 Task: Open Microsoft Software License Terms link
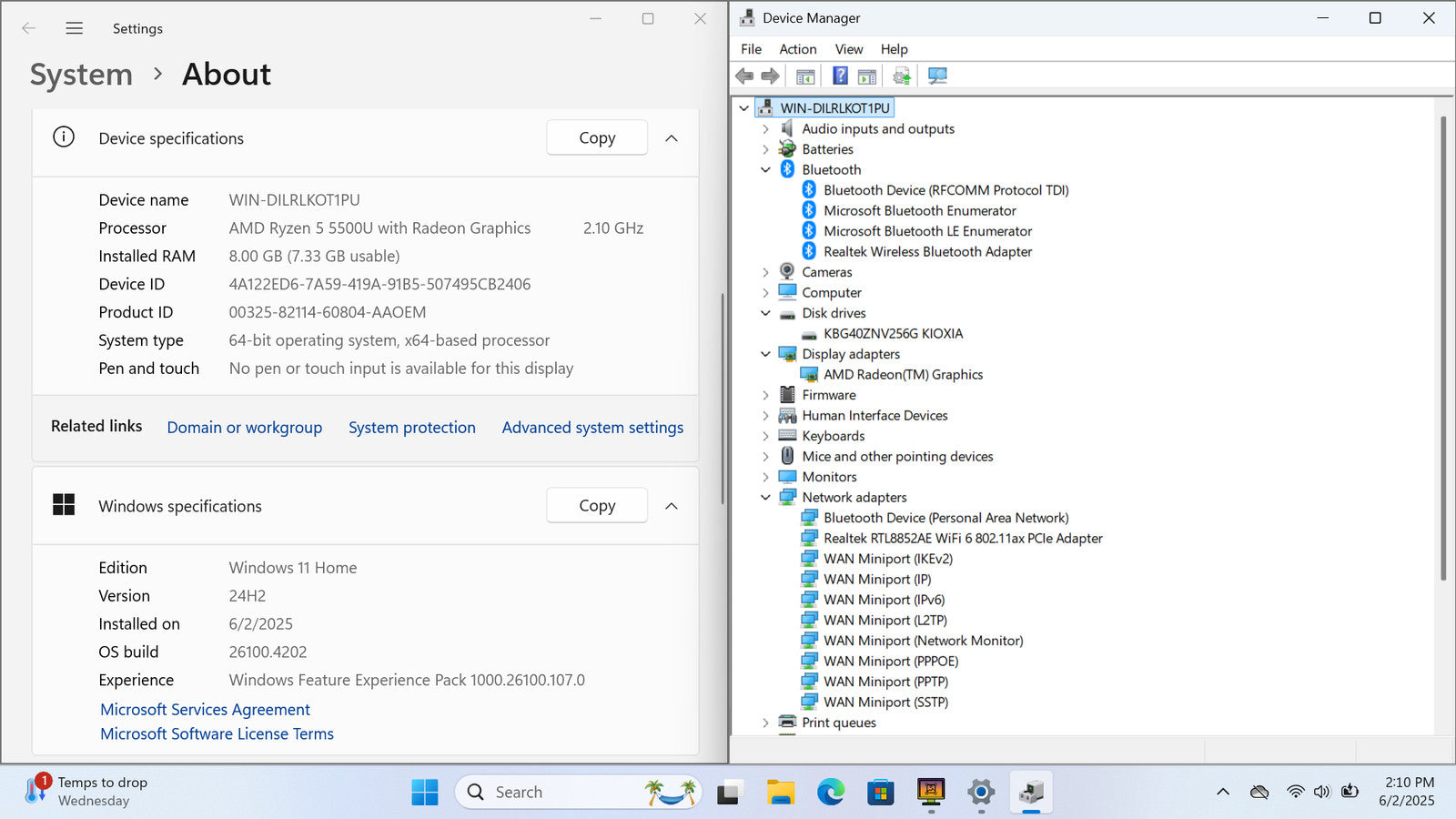click(217, 734)
